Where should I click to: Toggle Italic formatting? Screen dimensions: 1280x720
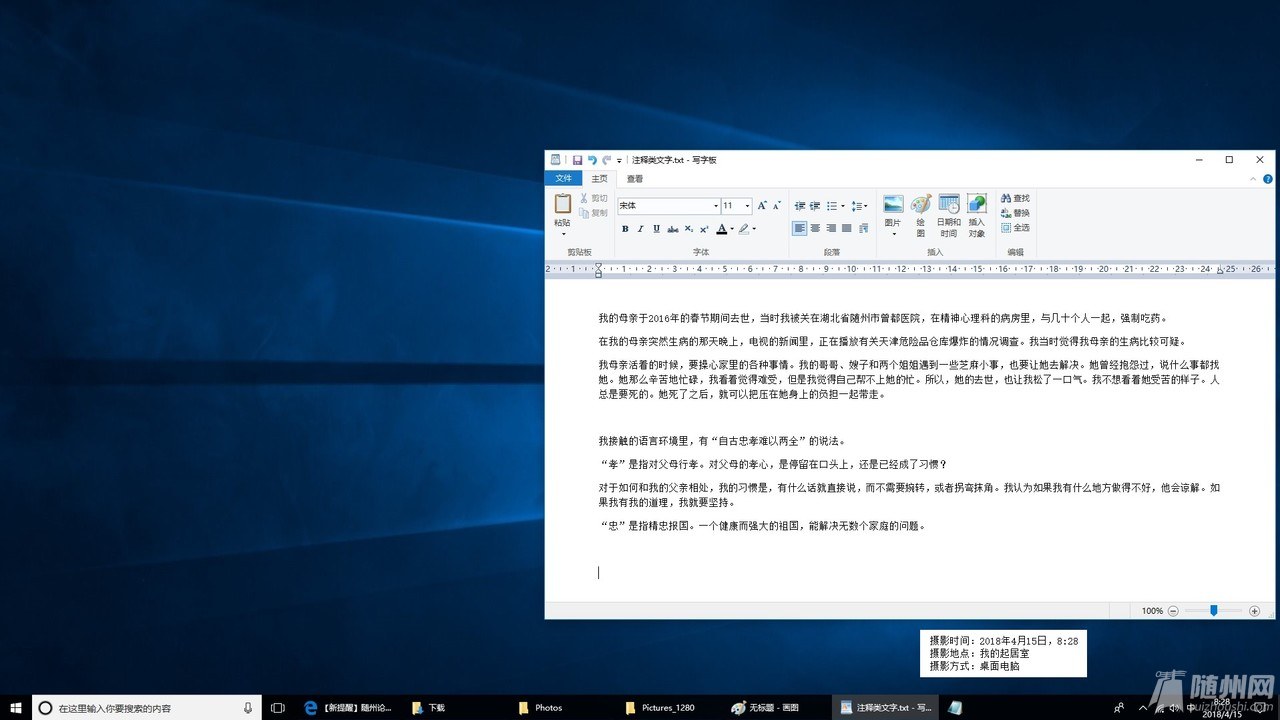[641, 229]
